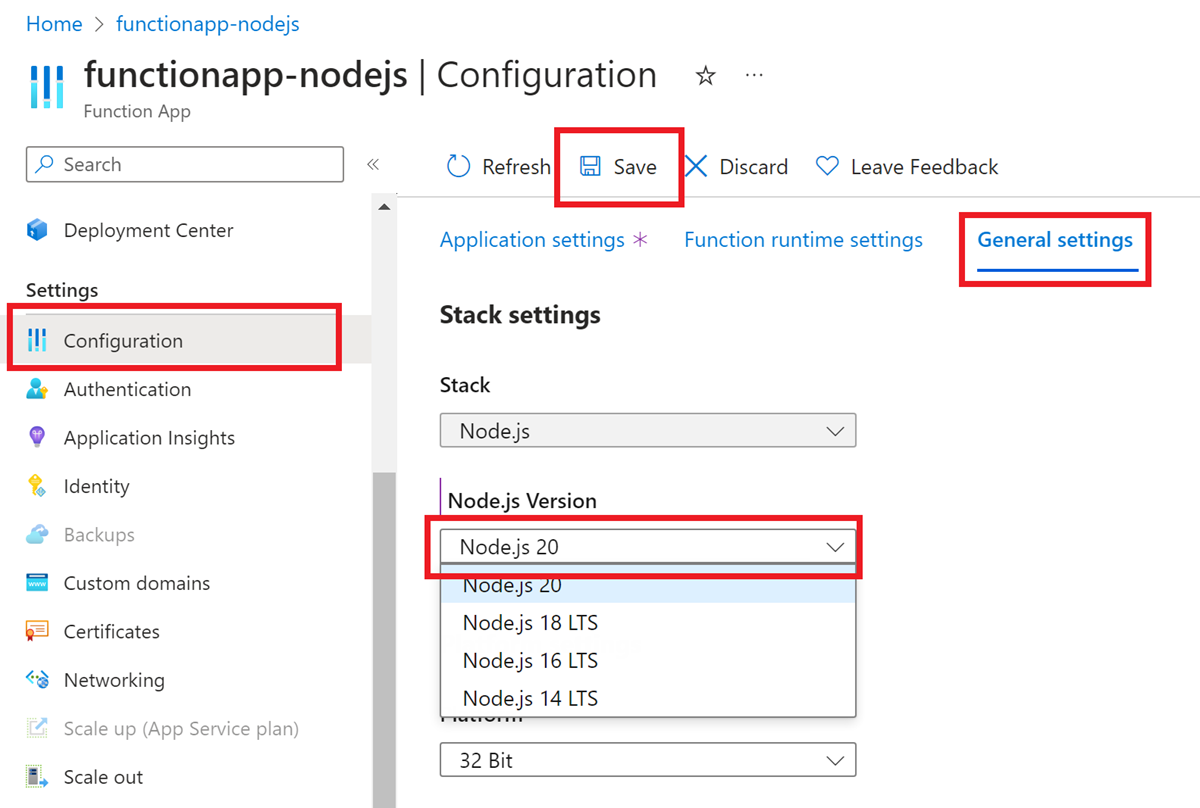Click the Discard X icon
The image size is (1200, 808).
pos(696,167)
